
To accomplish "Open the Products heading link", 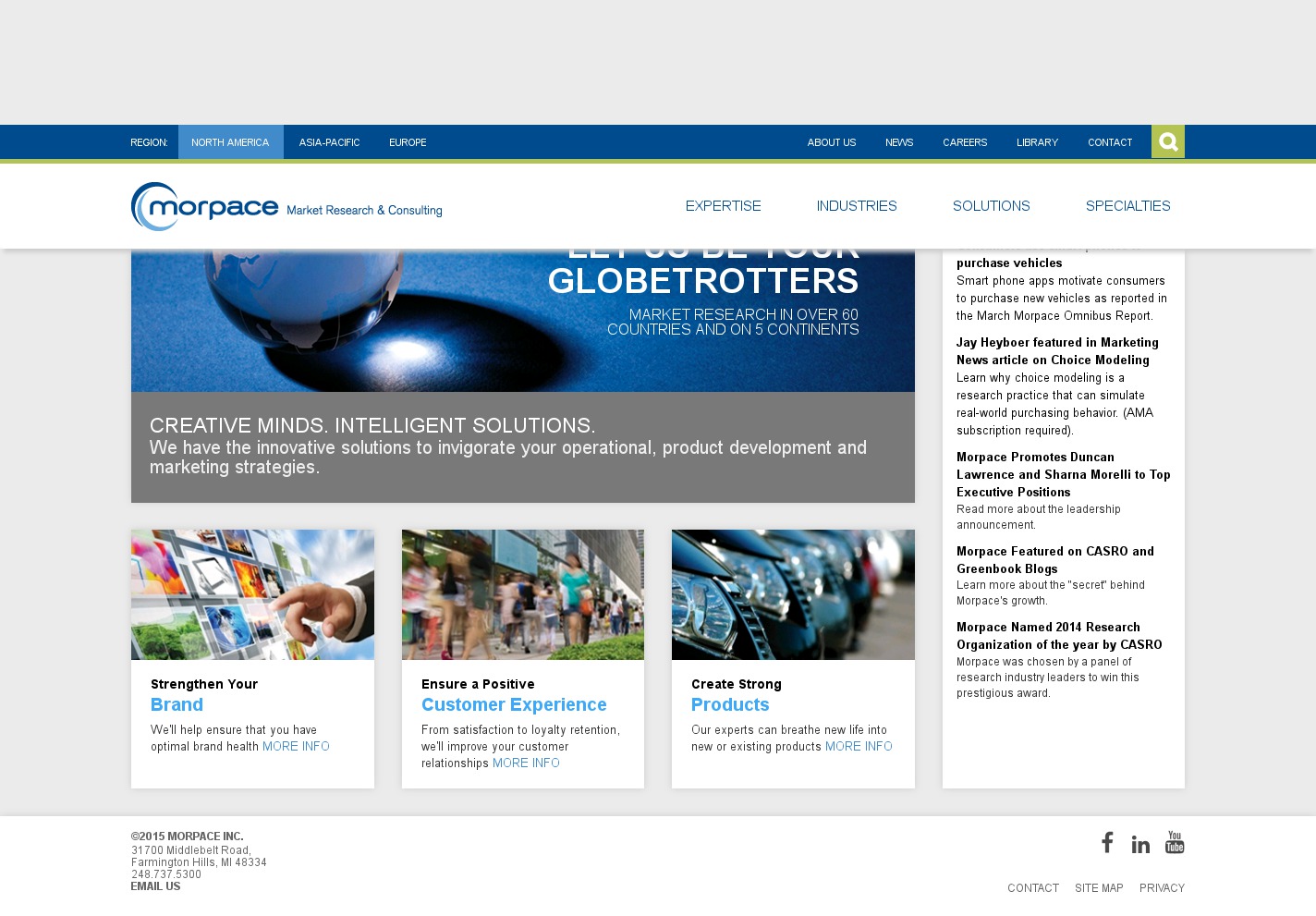I will point(730,704).
